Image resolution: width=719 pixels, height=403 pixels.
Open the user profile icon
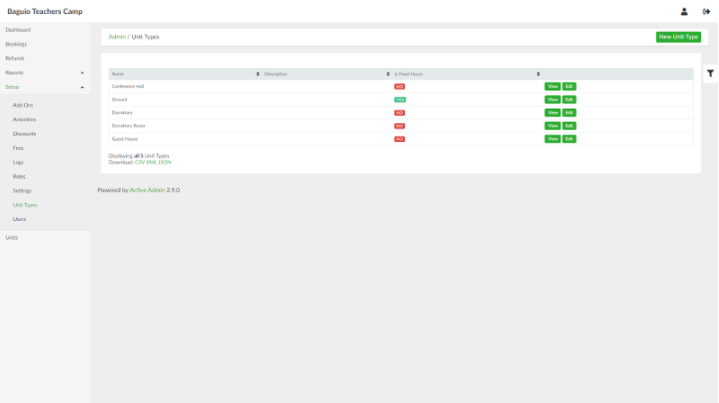pos(684,11)
